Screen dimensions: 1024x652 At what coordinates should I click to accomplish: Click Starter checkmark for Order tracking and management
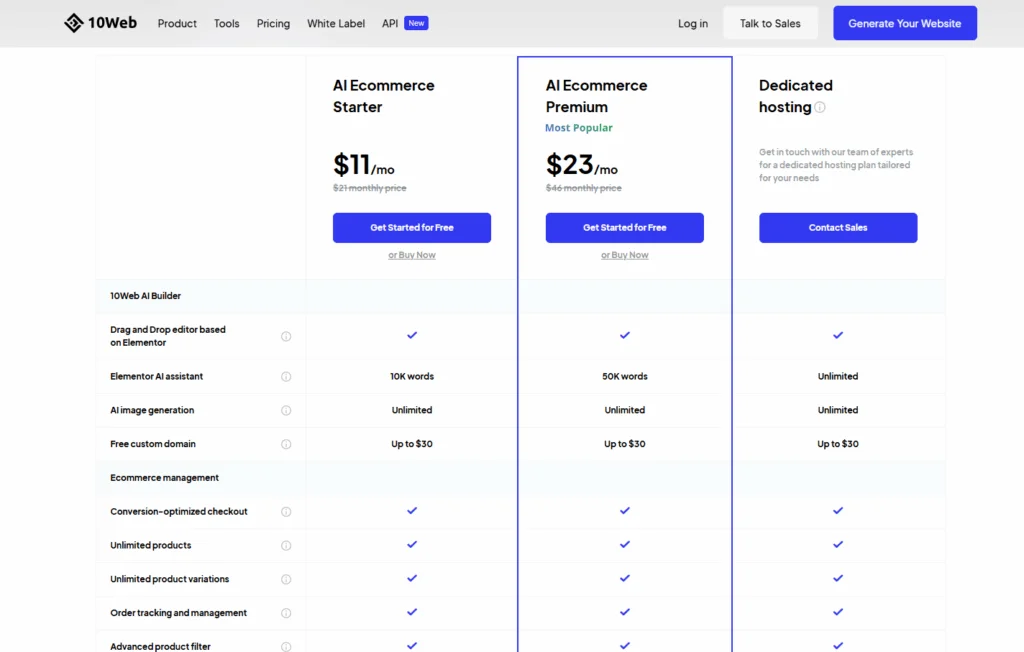click(x=412, y=612)
